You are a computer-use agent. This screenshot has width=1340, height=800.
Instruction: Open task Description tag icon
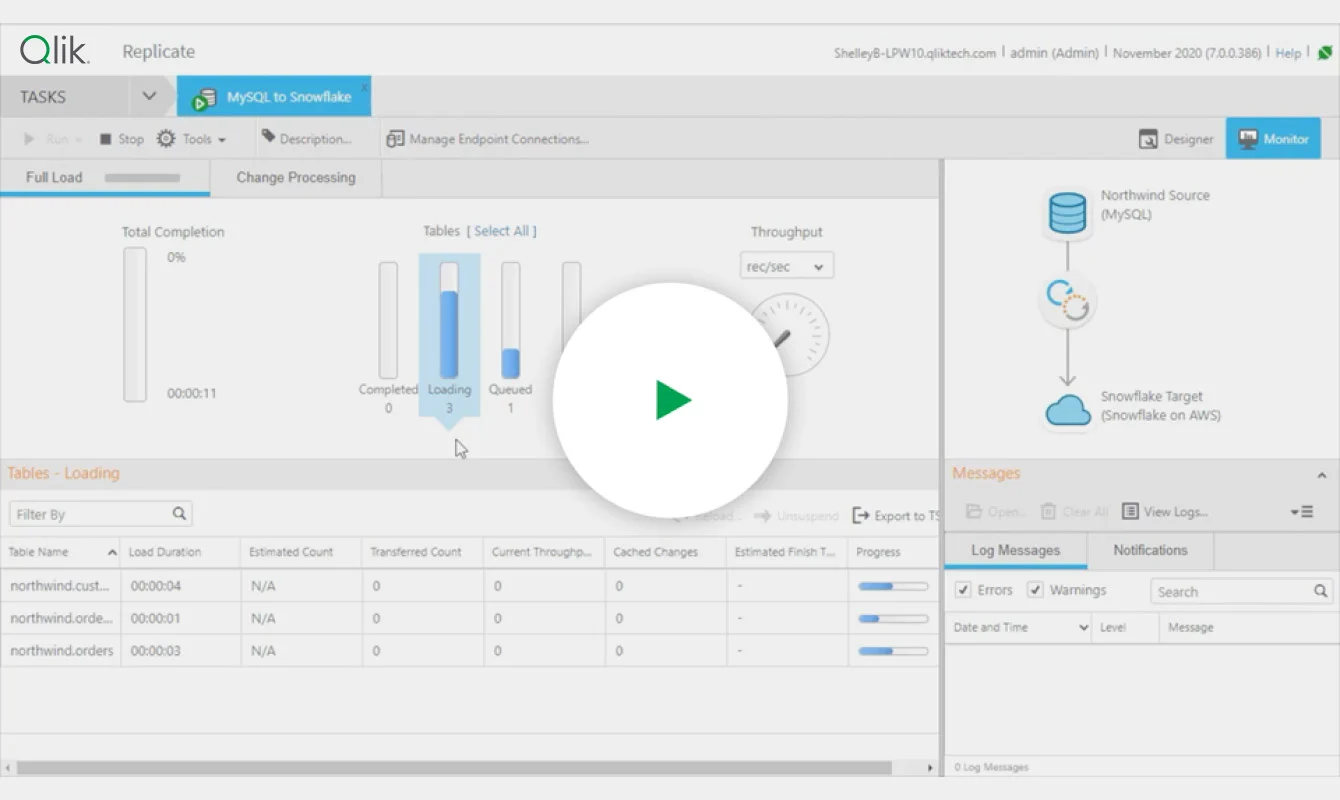point(268,136)
